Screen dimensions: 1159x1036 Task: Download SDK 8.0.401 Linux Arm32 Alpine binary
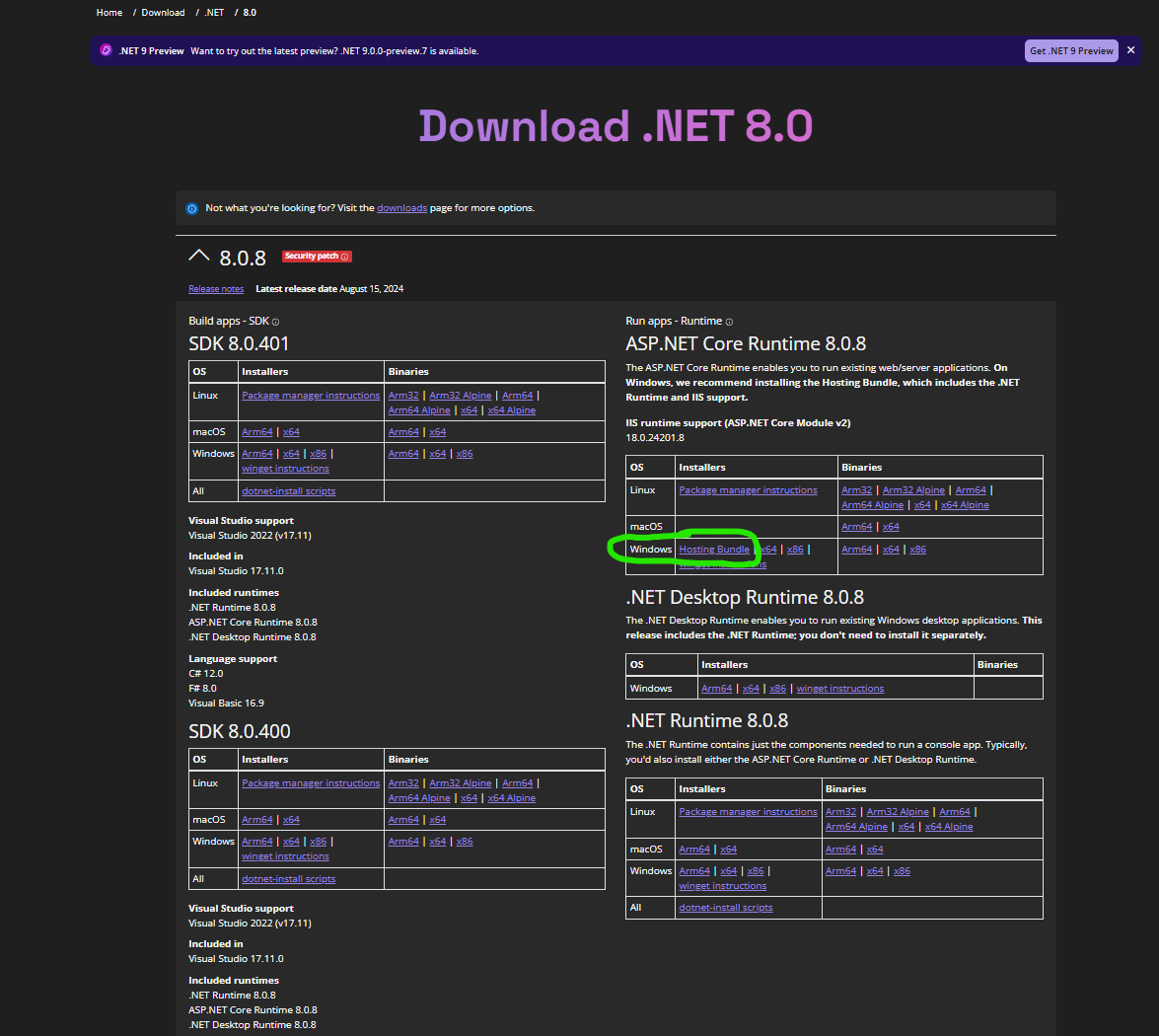tap(461, 396)
